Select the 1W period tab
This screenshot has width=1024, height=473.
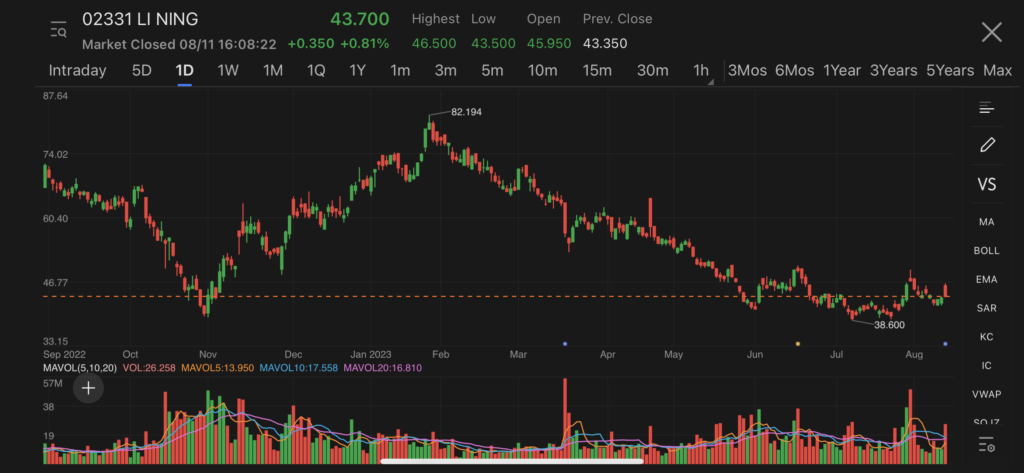pos(228,71)
